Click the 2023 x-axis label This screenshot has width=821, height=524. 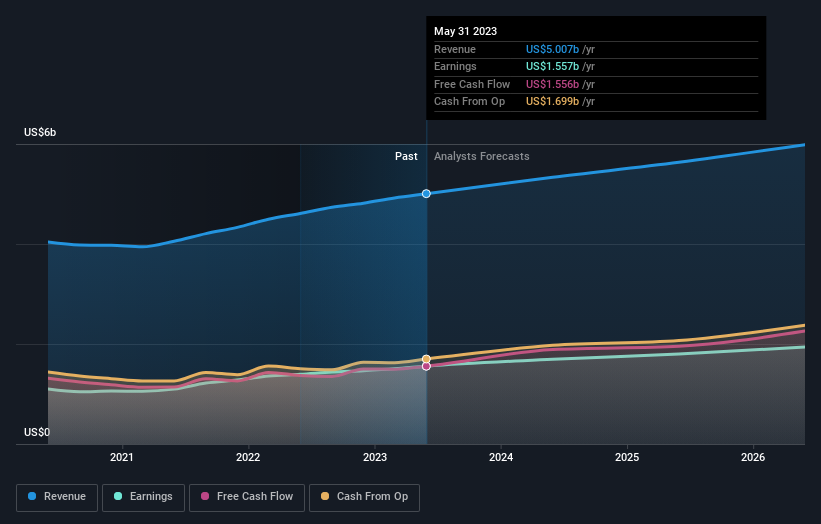click(375, 458)
